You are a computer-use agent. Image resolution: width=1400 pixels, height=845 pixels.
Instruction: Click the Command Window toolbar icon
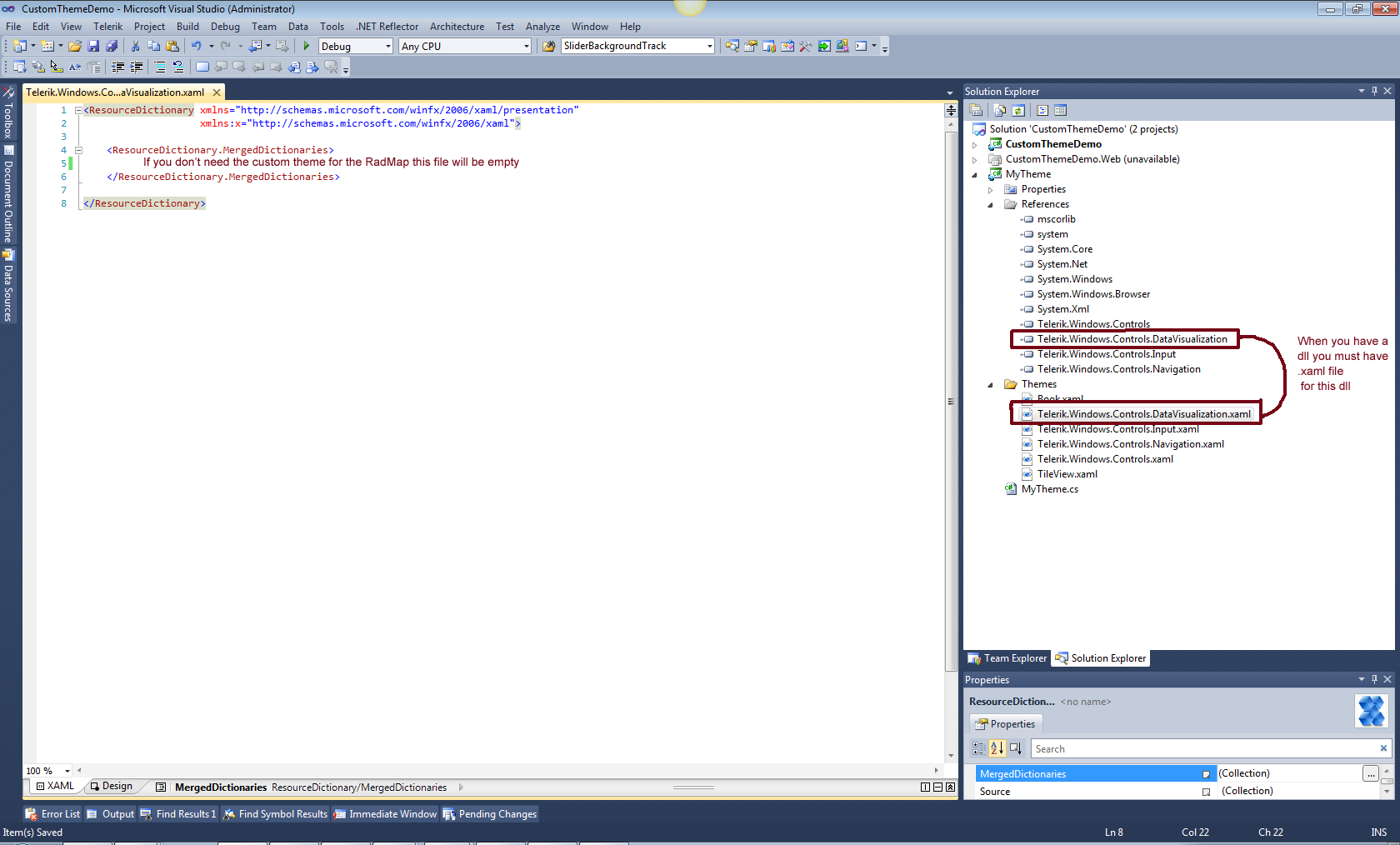point(861,47)
